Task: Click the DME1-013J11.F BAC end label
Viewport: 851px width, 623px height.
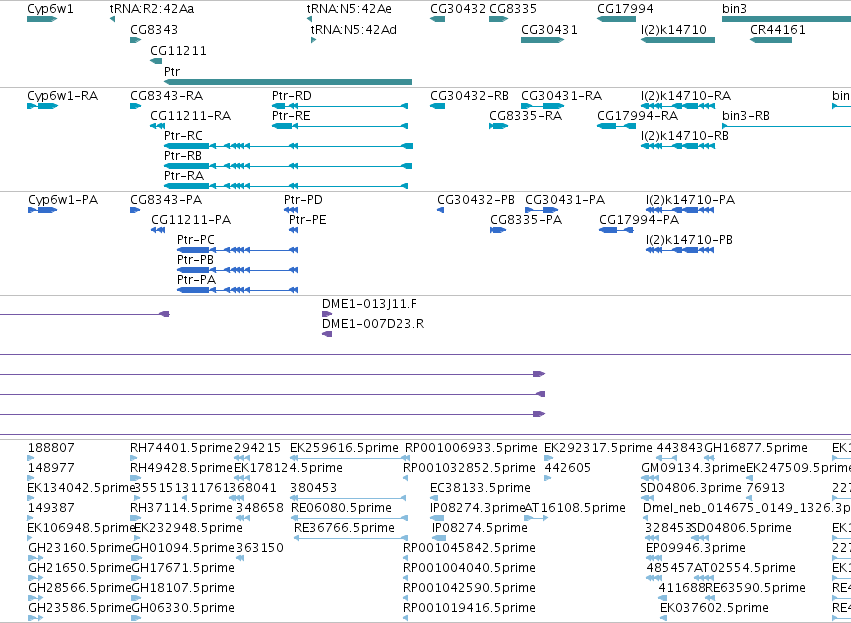Action: click(x=370, y=304)
